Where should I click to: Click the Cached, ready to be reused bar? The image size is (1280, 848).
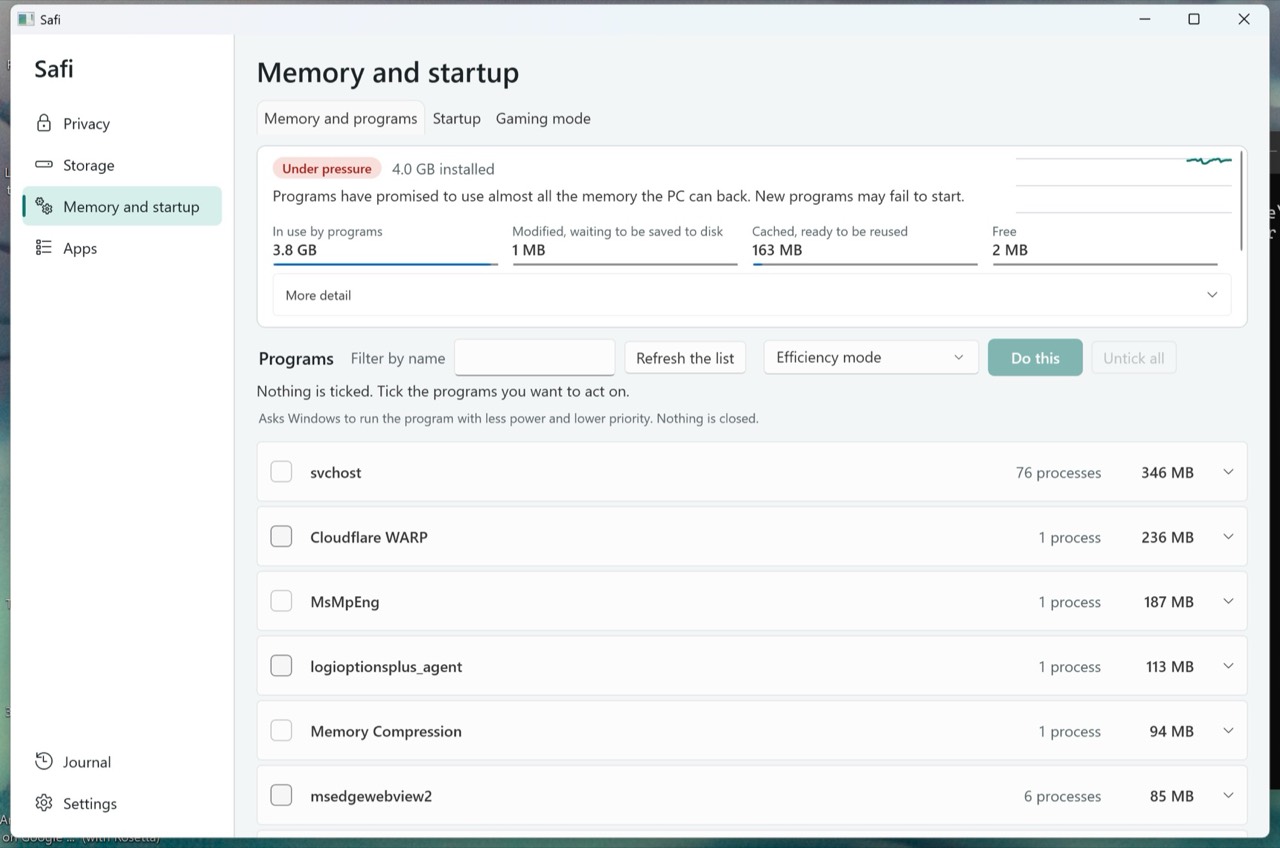[864, 264]
